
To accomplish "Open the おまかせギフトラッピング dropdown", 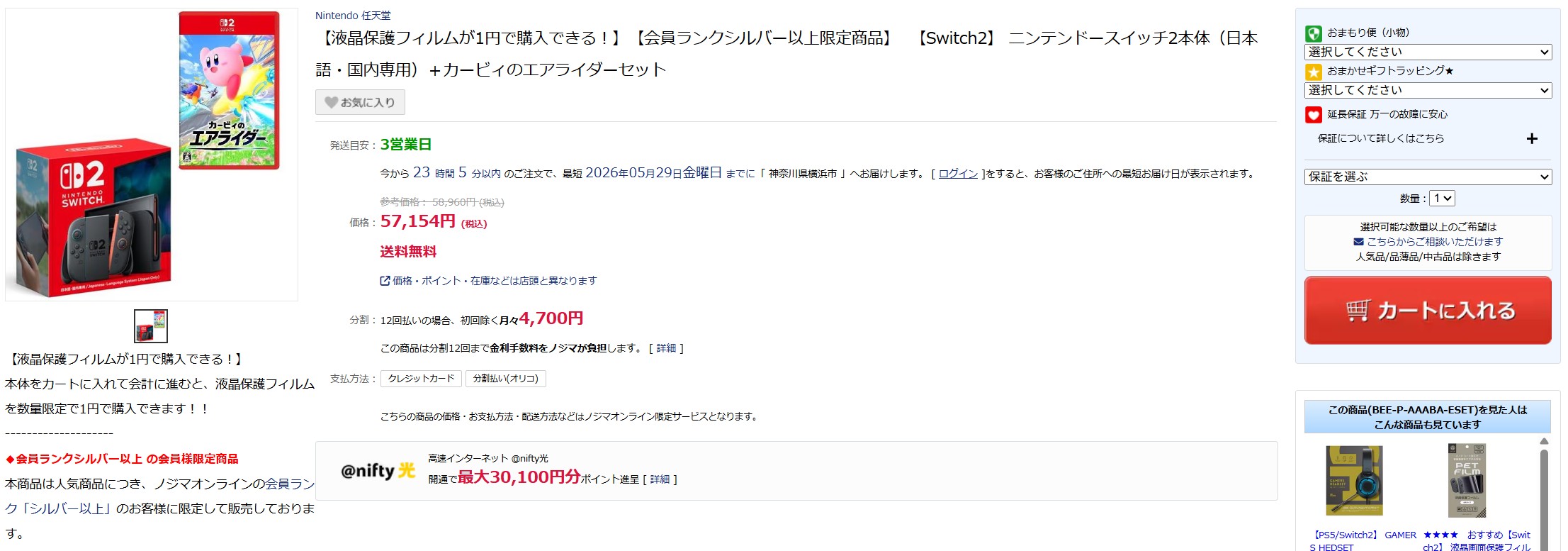I will (1428, 91).
